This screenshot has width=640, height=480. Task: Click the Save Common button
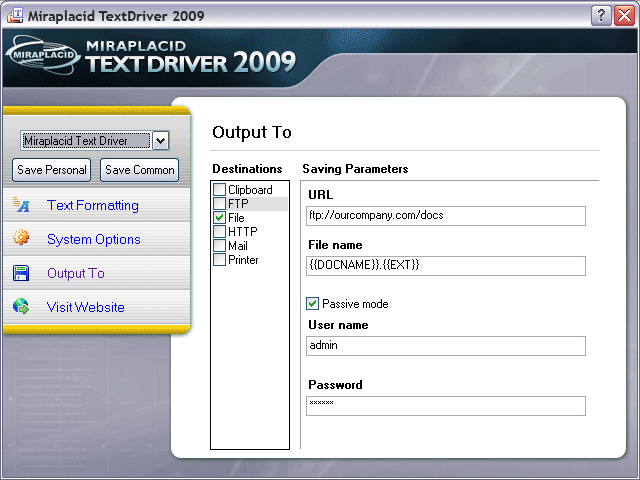tap(140, 170)
